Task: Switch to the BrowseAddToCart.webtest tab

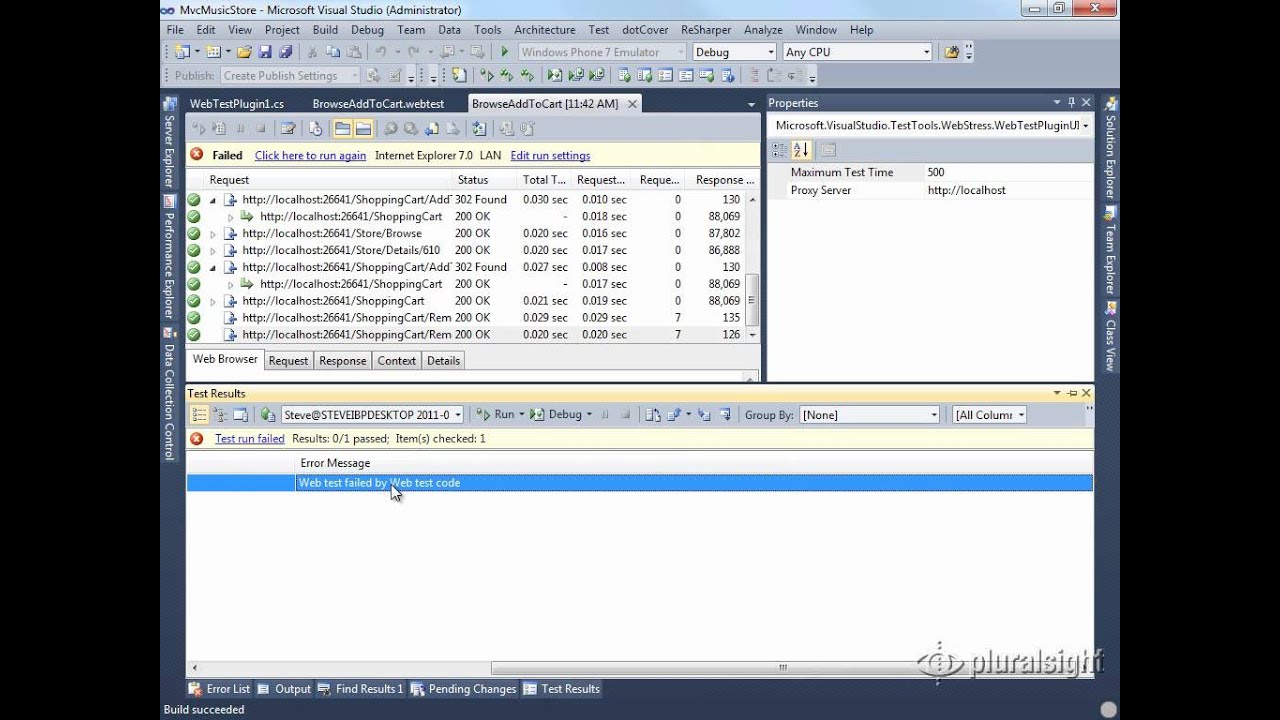Action: click(378, 103)
